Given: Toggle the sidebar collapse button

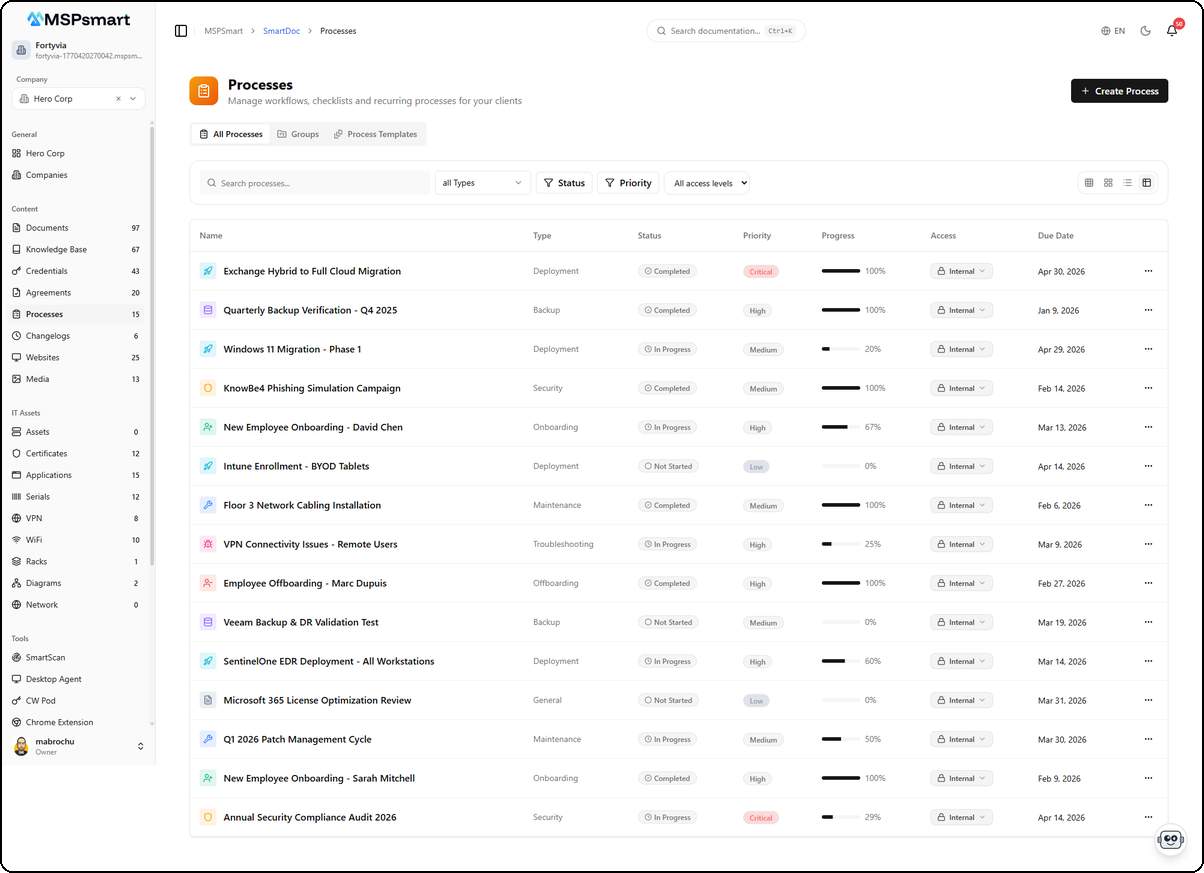Looking at the screenshot, I should [181, 30].
